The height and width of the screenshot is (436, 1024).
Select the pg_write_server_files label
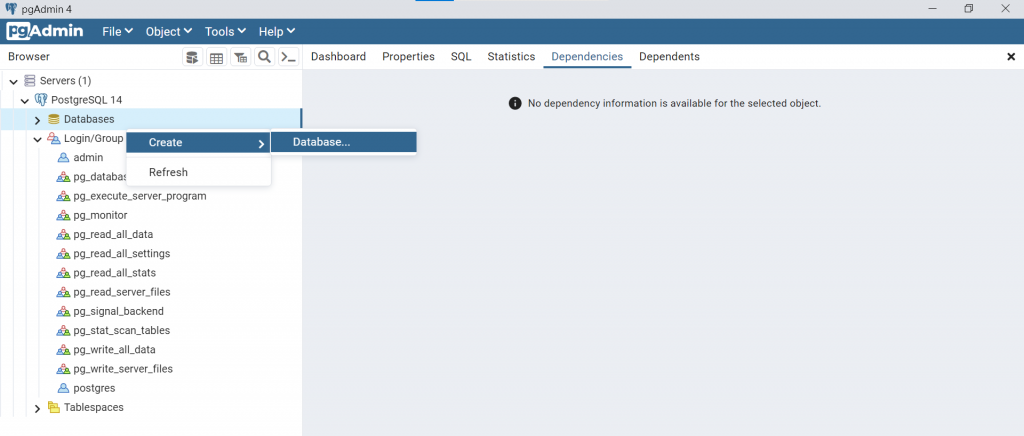coord(123,369)
